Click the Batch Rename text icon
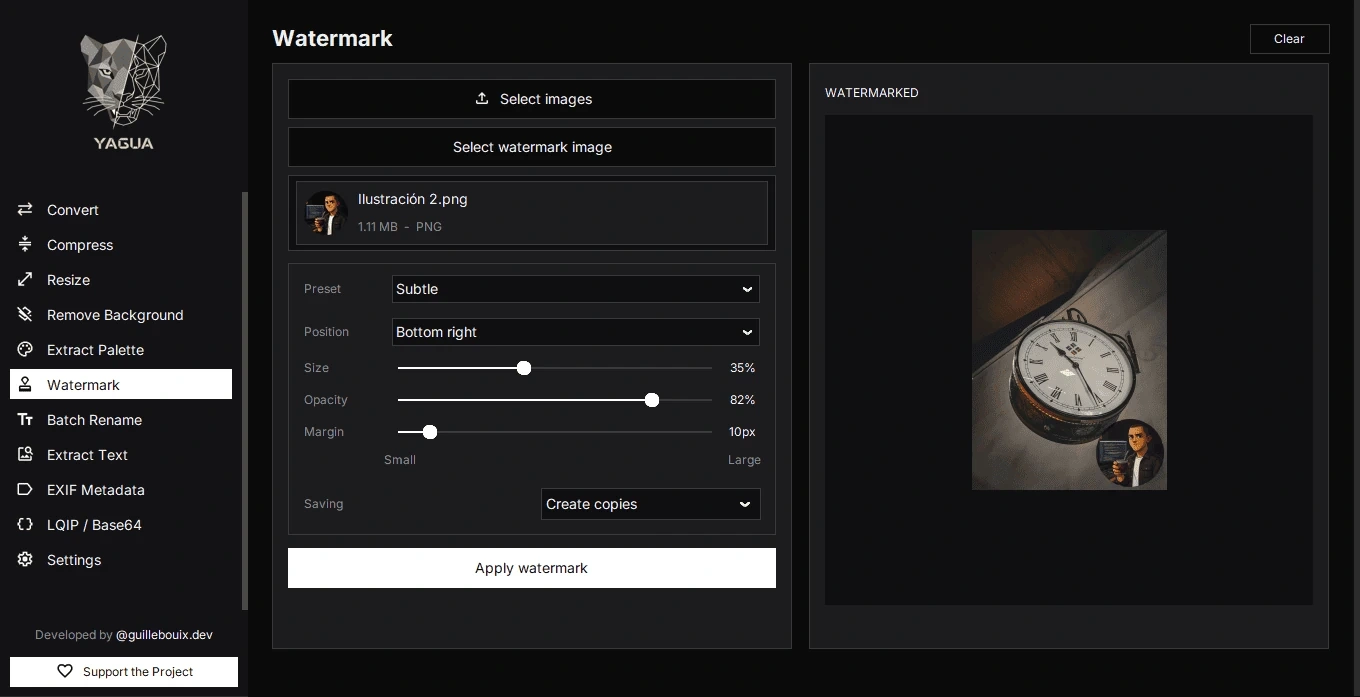Image resolution: width=1360 pixels, height=697 pixels. (25, 420)
